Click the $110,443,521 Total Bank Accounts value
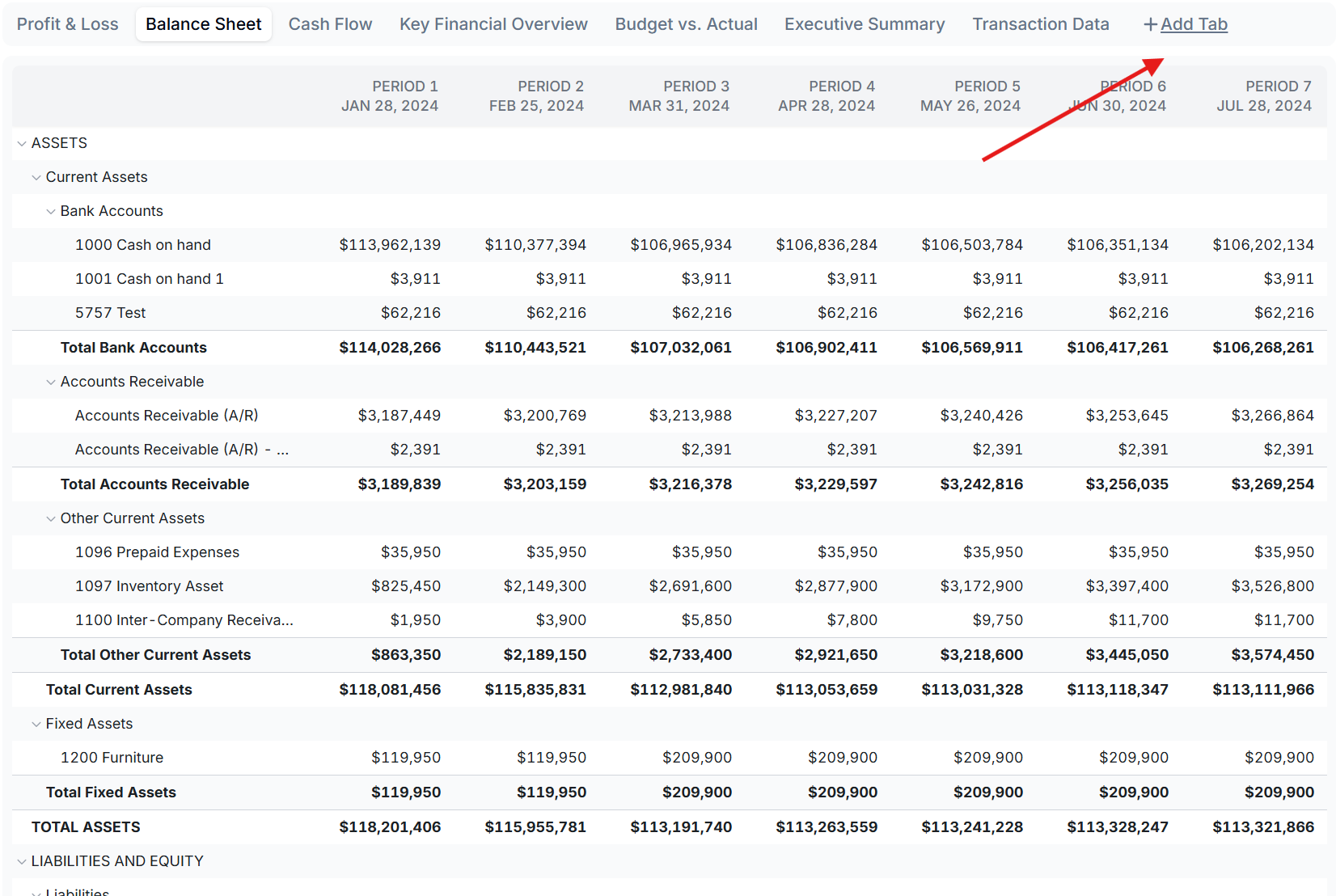 pyautogui.click(x=535, y=348)
